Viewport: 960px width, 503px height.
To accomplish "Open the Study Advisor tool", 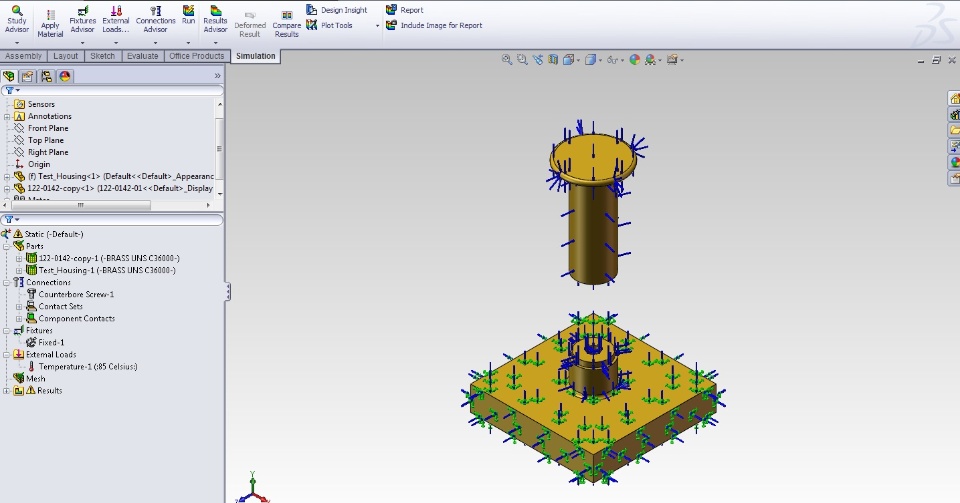I will click(17, 20).
